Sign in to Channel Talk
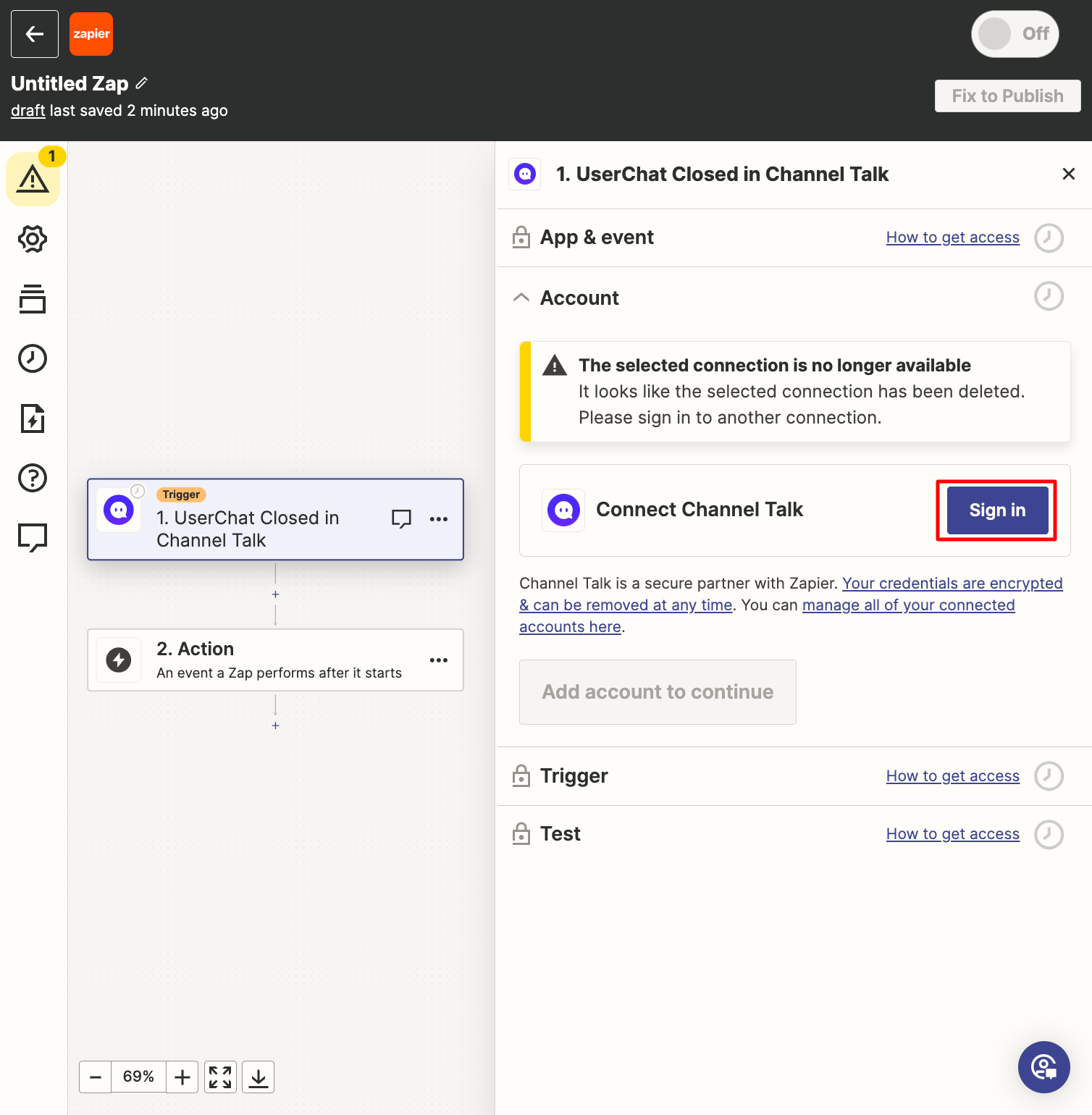 pos(997,510)
